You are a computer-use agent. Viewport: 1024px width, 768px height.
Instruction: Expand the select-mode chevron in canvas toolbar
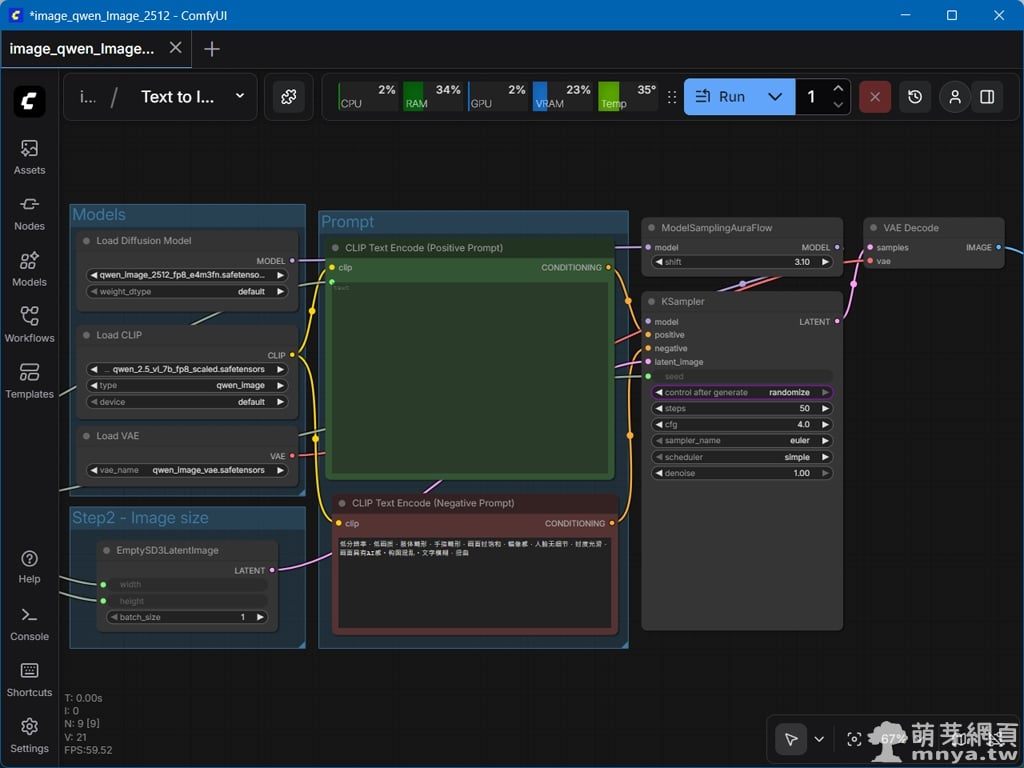tap(819, 739)
